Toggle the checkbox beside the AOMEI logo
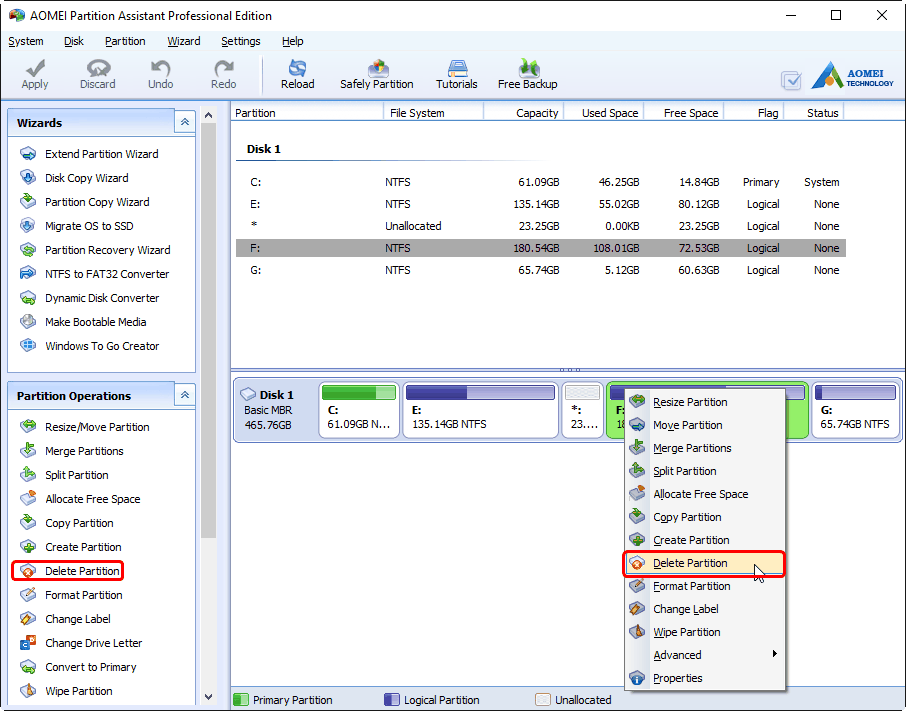Screen dimensions: 906x711 (792, 80)
